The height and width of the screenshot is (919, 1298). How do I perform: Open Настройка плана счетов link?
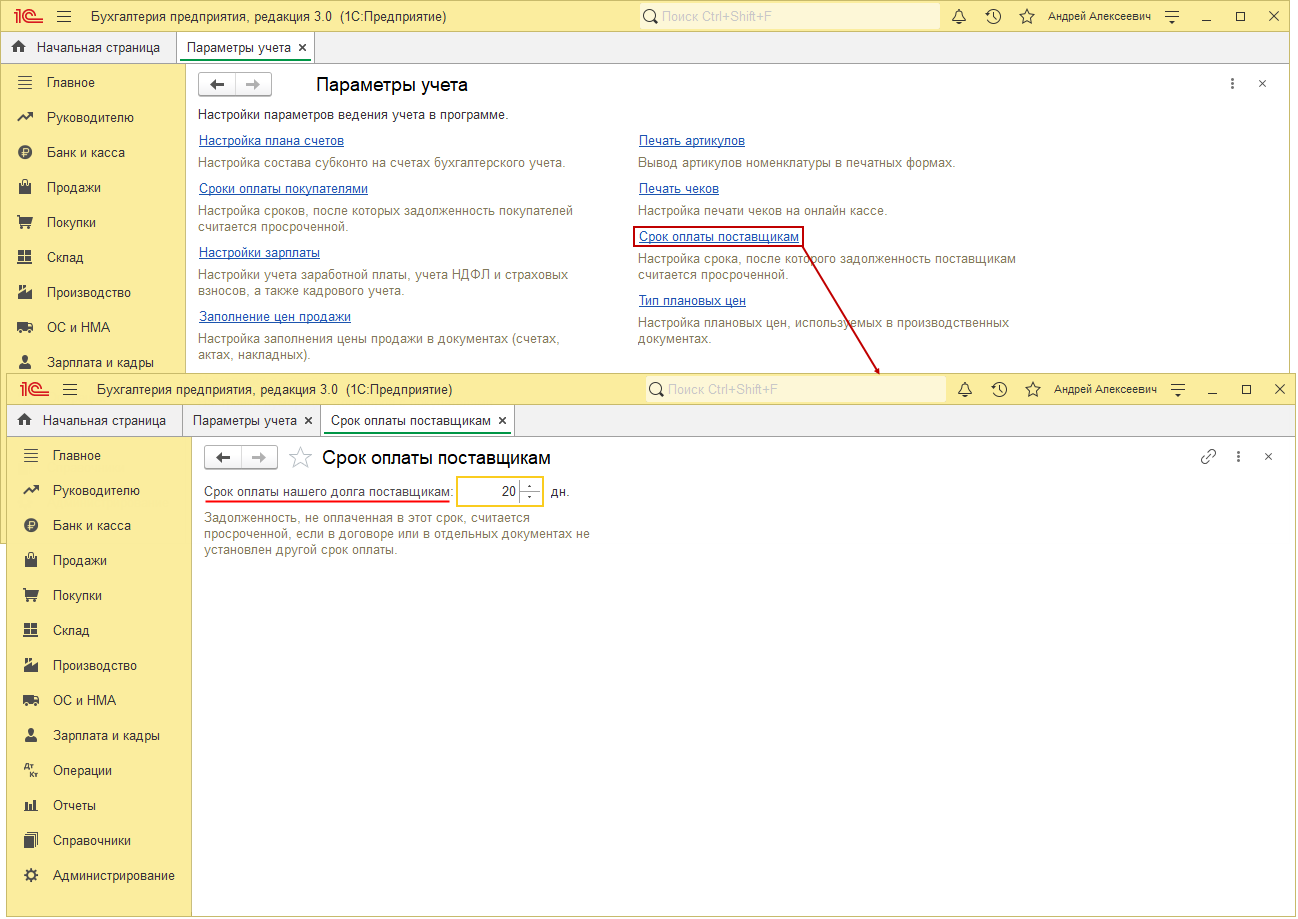[x=271, y=141]
